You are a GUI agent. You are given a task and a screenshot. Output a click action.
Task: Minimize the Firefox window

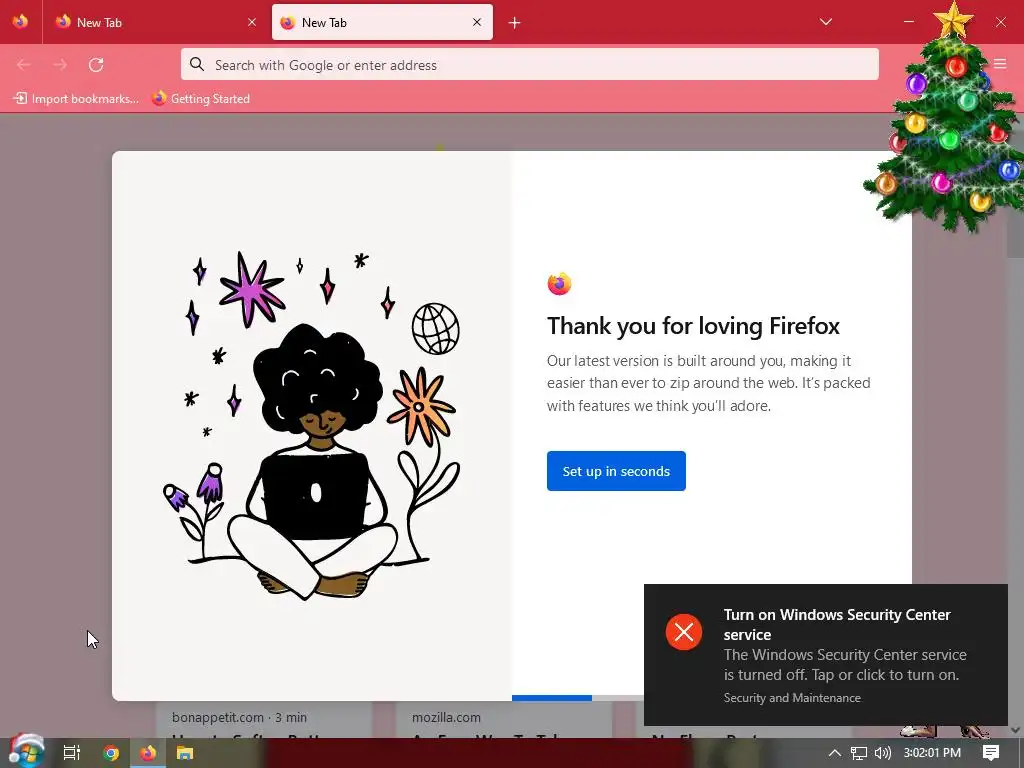pyautogui.click(x=908, y=22)
